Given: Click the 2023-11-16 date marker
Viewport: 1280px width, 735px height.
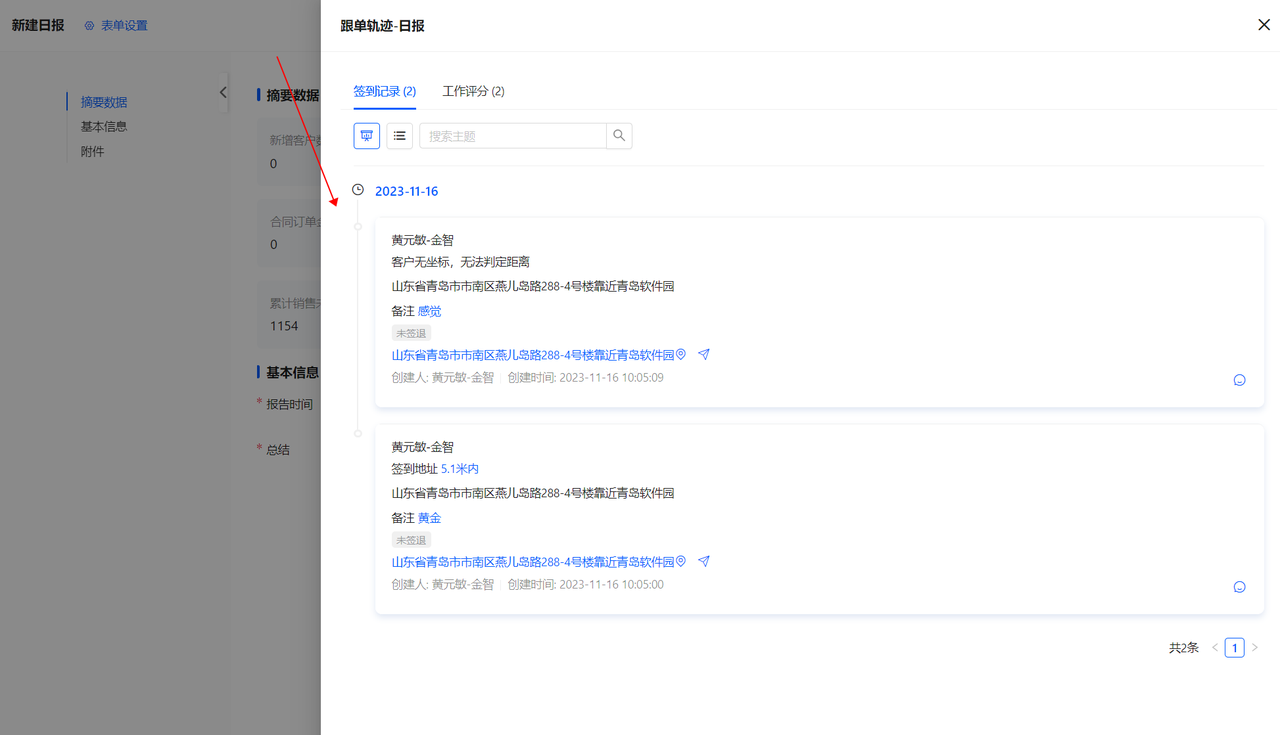Looking at the screenshot, I should pyautogui.click(x=406, y=191).
